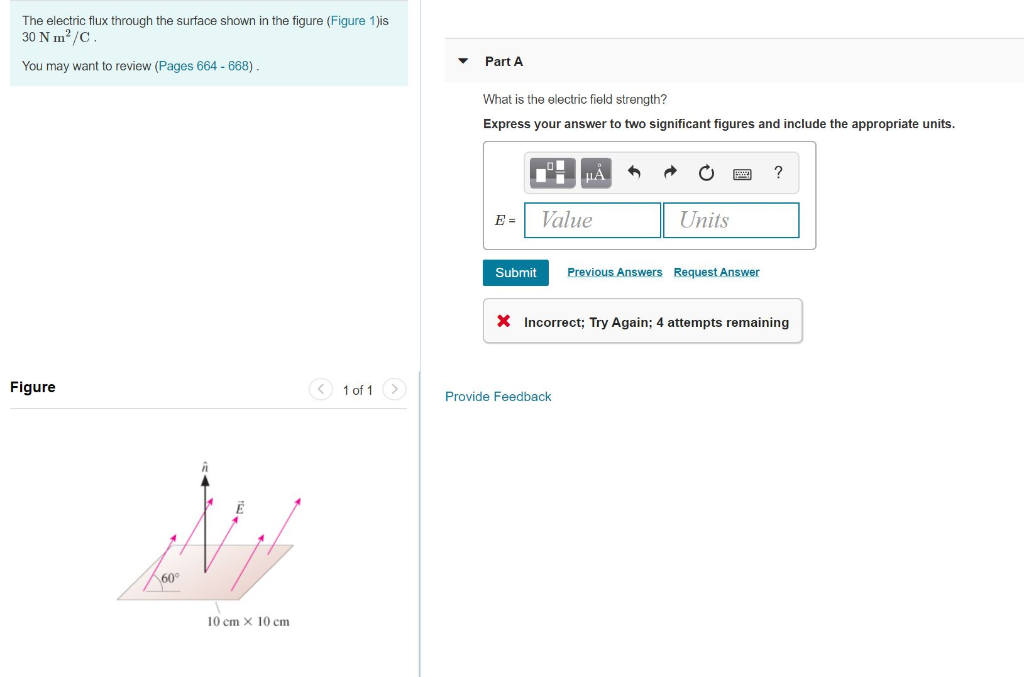Click the '1 of 1' figure counter
Image resolution: width=1024 pixels, height=677 pixels.
[358, 390]
